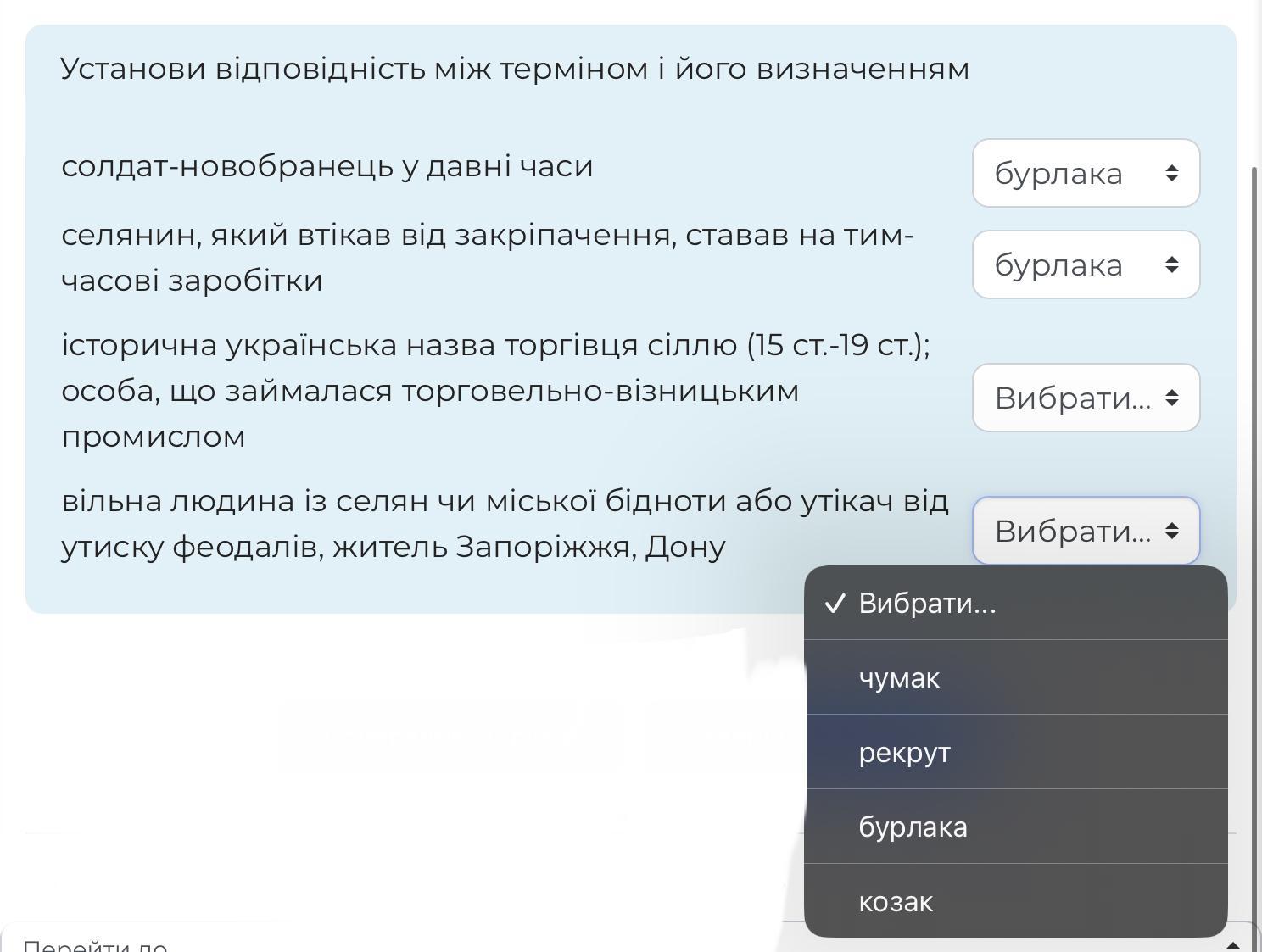This screenshot has height=952, width=1262.
Task: Click the arrow at right of 'Перейти до' bar
Action: (1233, 944)
